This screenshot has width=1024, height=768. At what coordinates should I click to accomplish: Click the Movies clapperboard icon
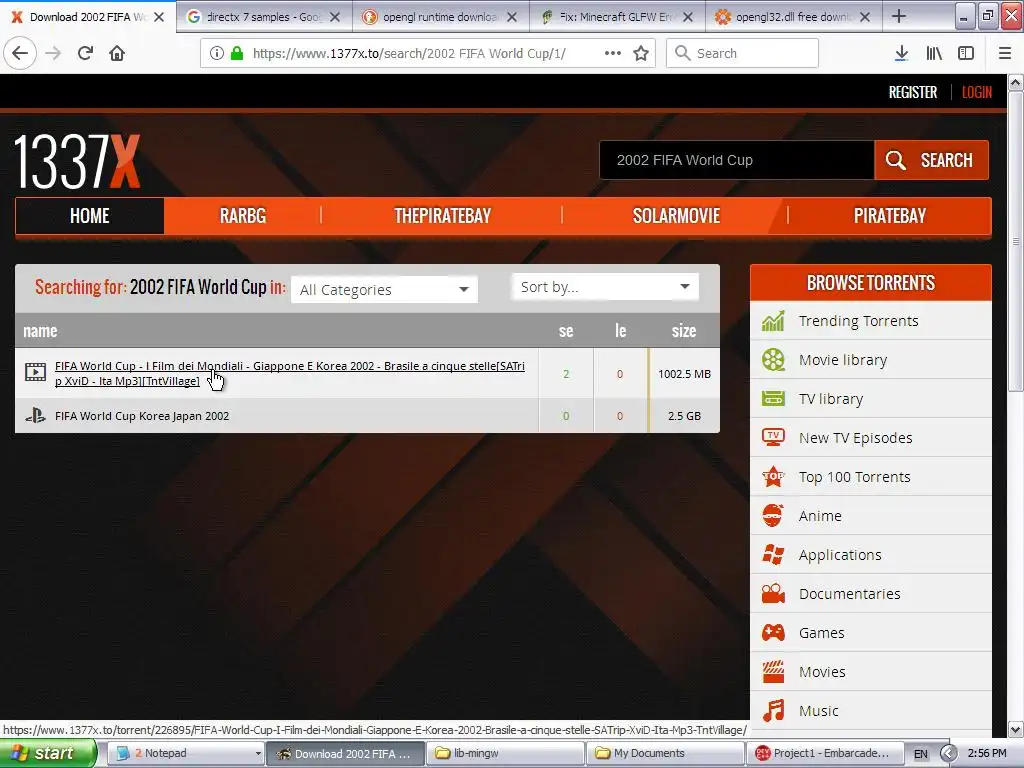(x=773, y=671)
